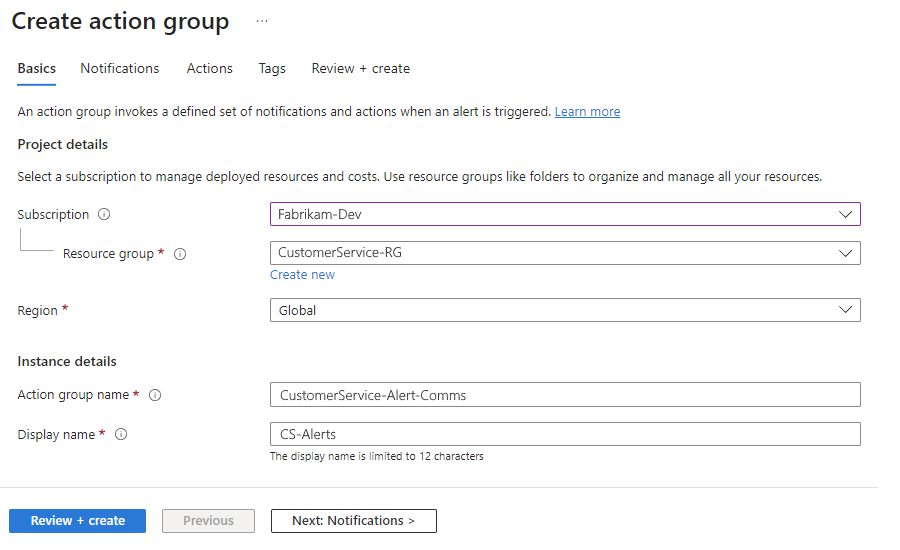Follow the Learn more link
Screen dimensions: 900x550
(587, 112)
